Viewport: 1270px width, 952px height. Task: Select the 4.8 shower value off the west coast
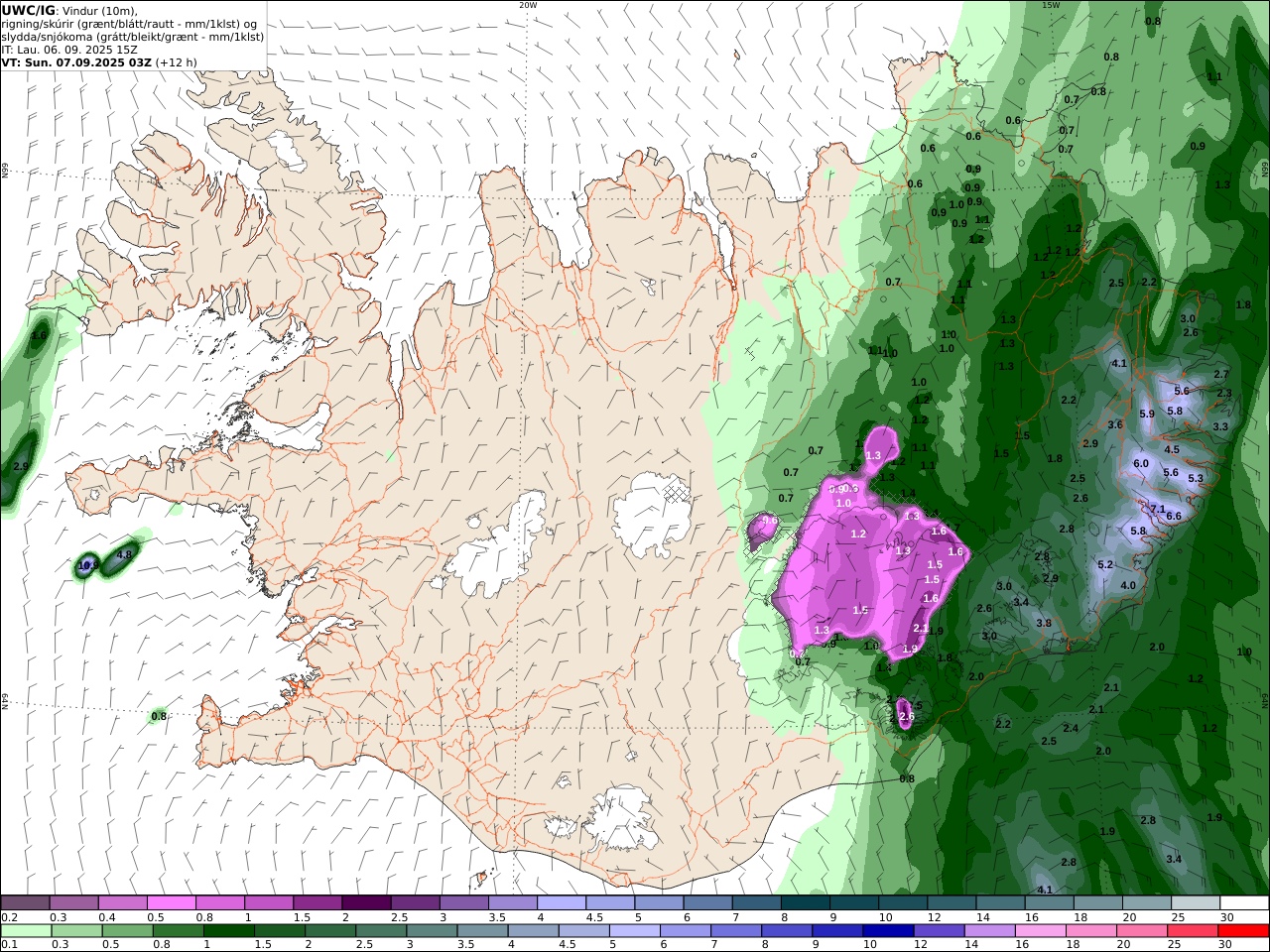(125, 554)
